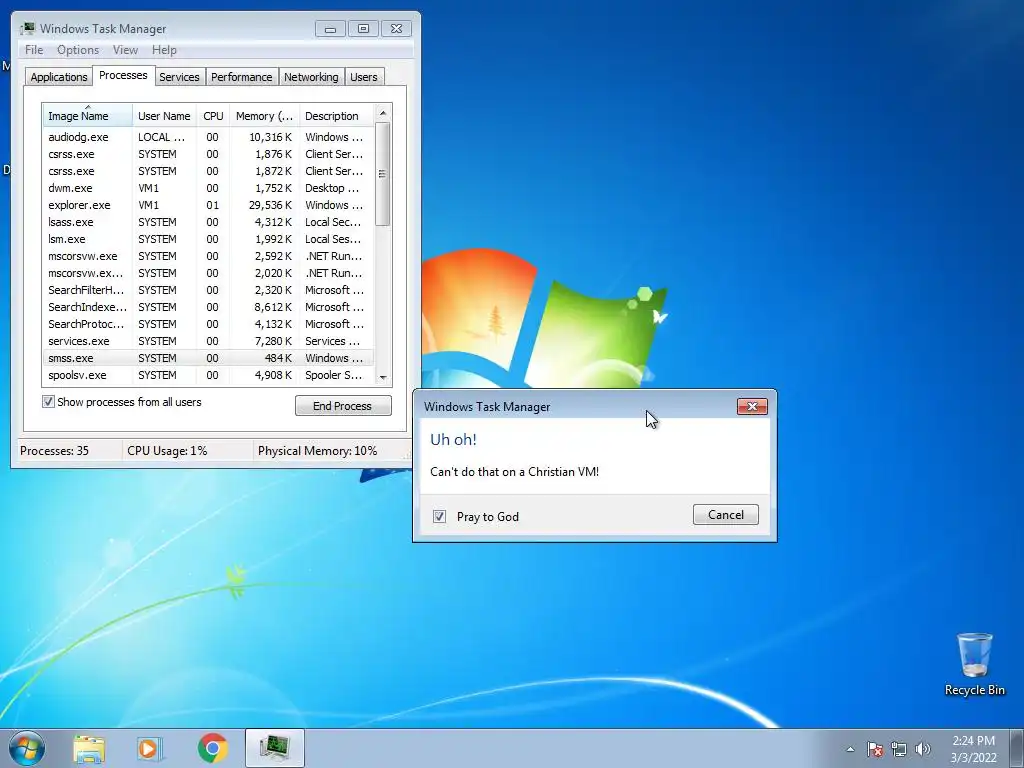Select the csrss.exe row with 1,876 K
Image resolution: width=1024 pixels, height=768 pixels.
(x=208, y=154)
